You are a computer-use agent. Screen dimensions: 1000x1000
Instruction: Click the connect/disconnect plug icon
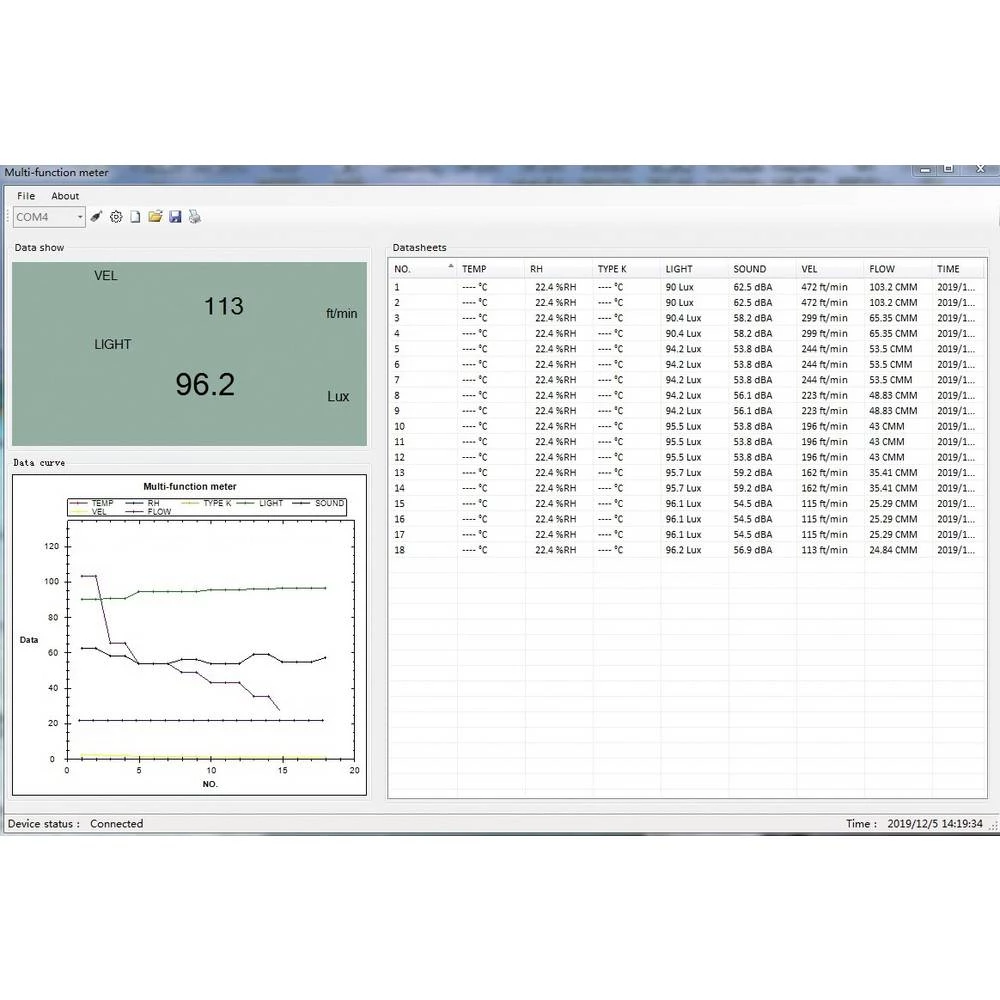(96, 217)
